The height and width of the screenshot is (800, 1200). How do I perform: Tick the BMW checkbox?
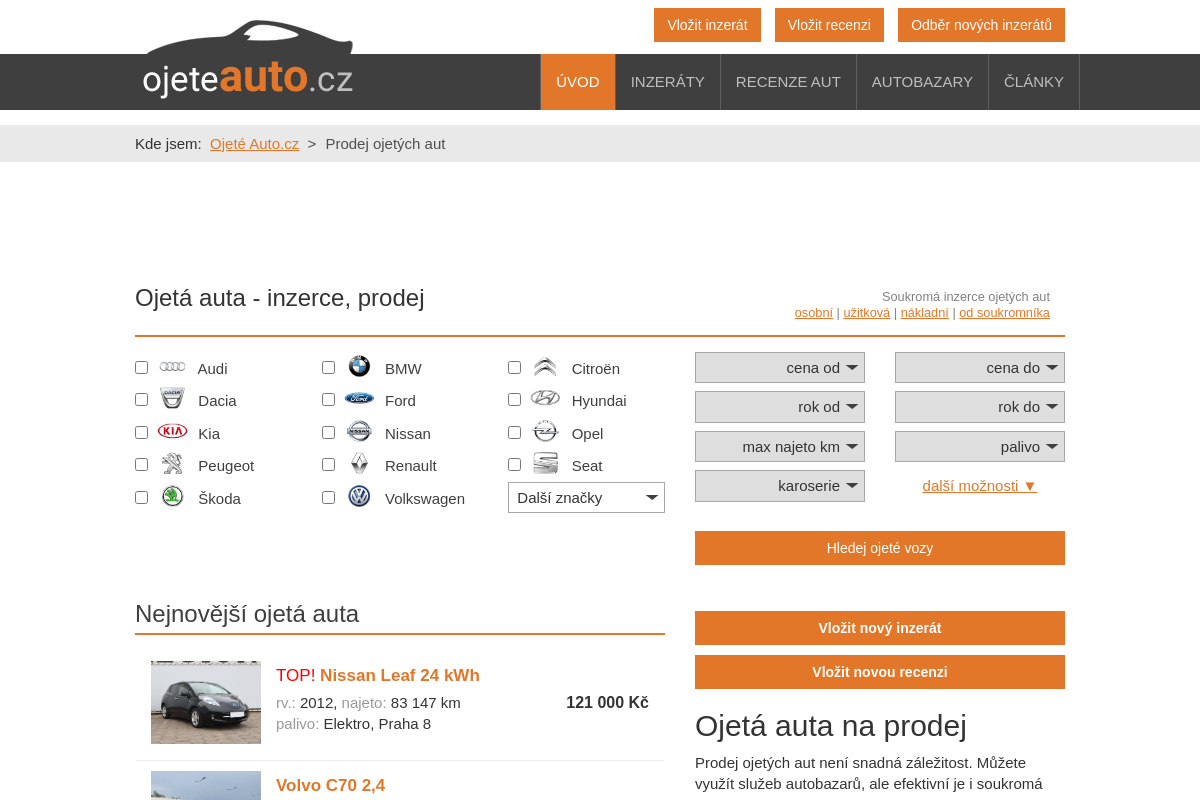pos(328,367)
